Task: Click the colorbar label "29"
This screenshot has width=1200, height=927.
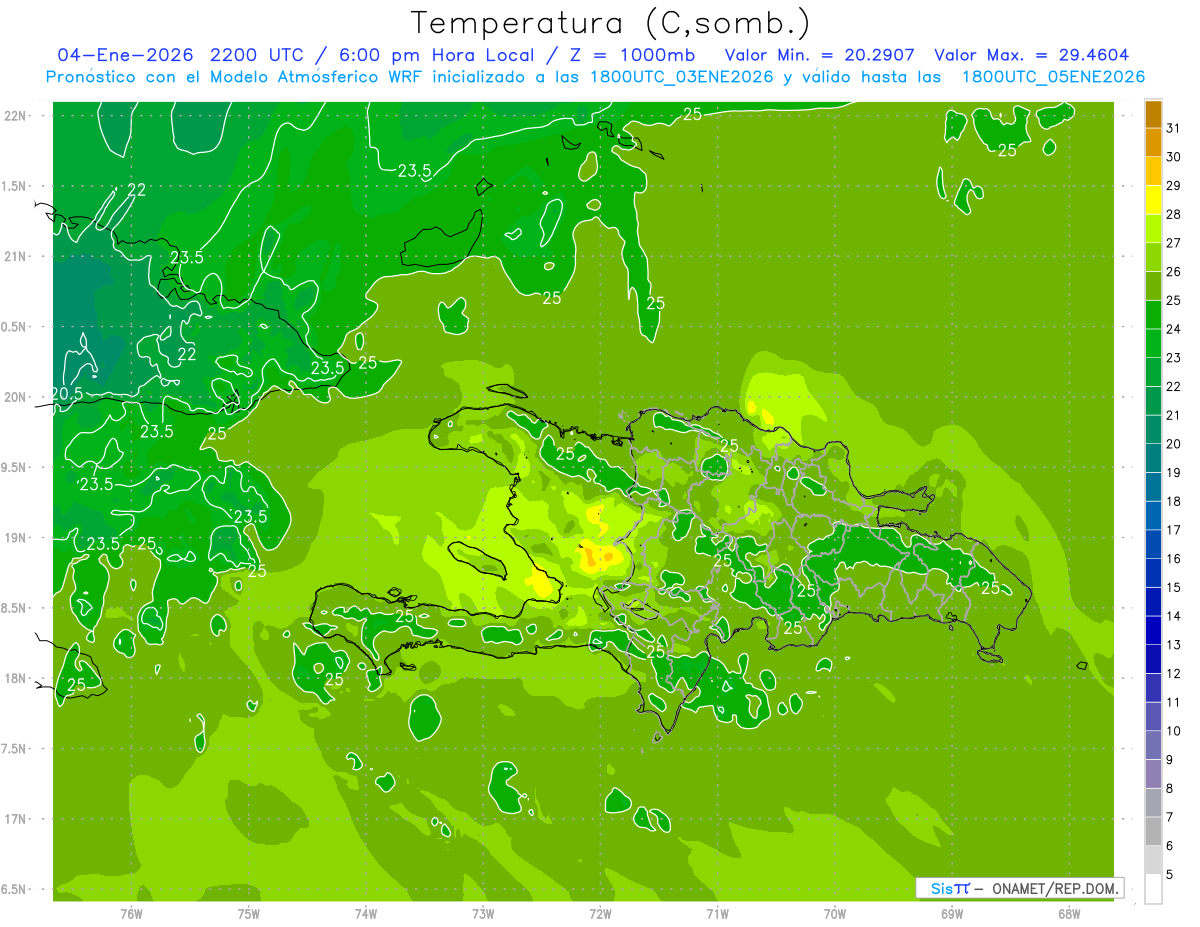Action: click(1174, 186)
